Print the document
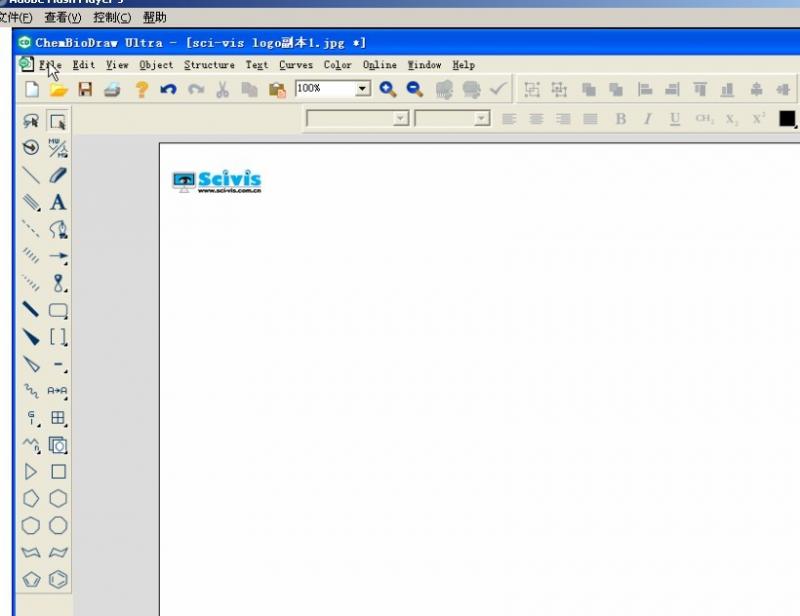 click(x=112, y=90)
